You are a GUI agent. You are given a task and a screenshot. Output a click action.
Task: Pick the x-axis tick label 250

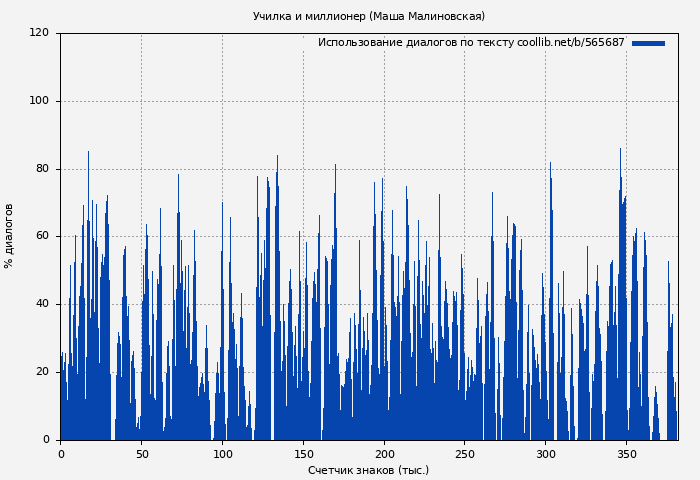coord(465,454)
